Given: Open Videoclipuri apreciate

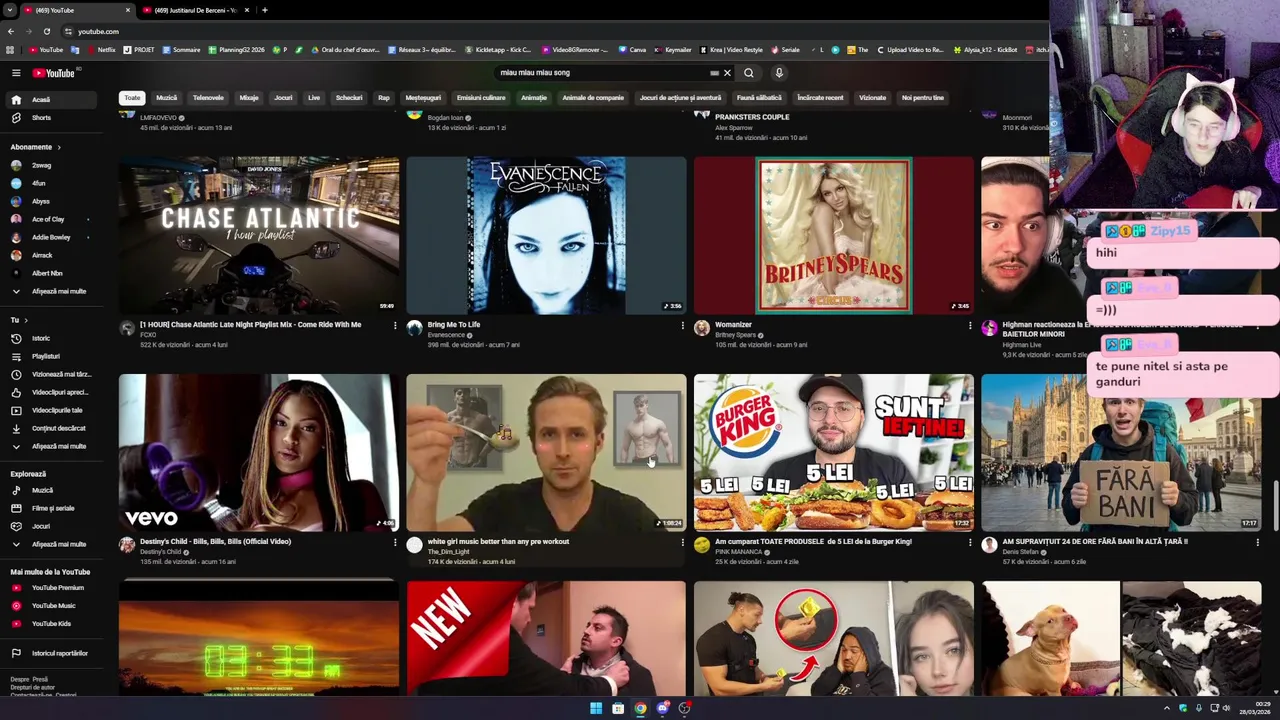Looking at the screenshot, I should (49, 392).
